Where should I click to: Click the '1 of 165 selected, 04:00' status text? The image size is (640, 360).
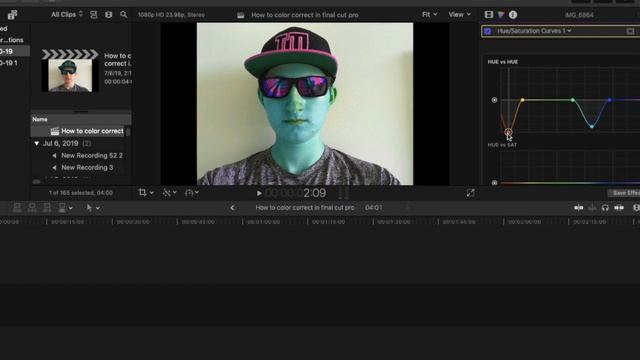(81, 193)
